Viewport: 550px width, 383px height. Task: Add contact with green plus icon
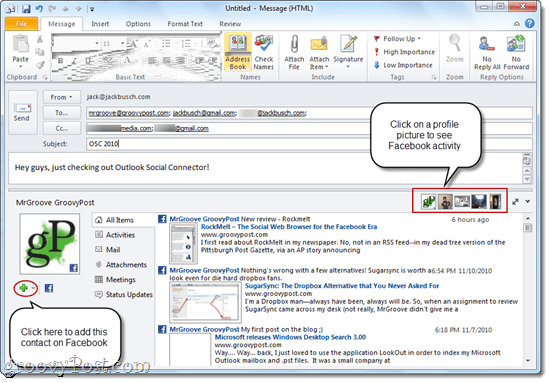(x=24, y=288)
